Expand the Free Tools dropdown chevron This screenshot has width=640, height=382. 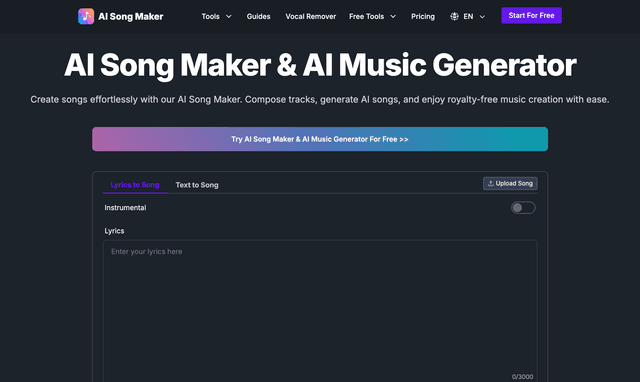pyautogui.click(x=393, y=17)
